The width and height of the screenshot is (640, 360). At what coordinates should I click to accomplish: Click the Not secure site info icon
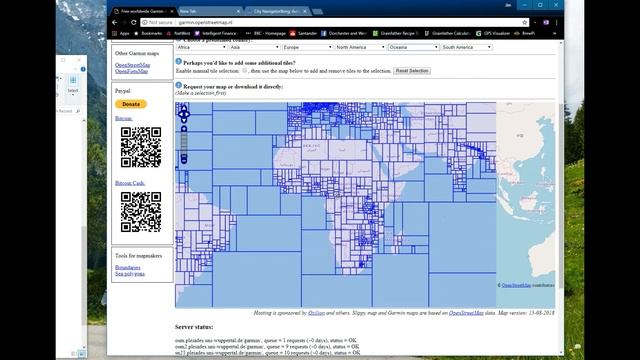point(144,22)
